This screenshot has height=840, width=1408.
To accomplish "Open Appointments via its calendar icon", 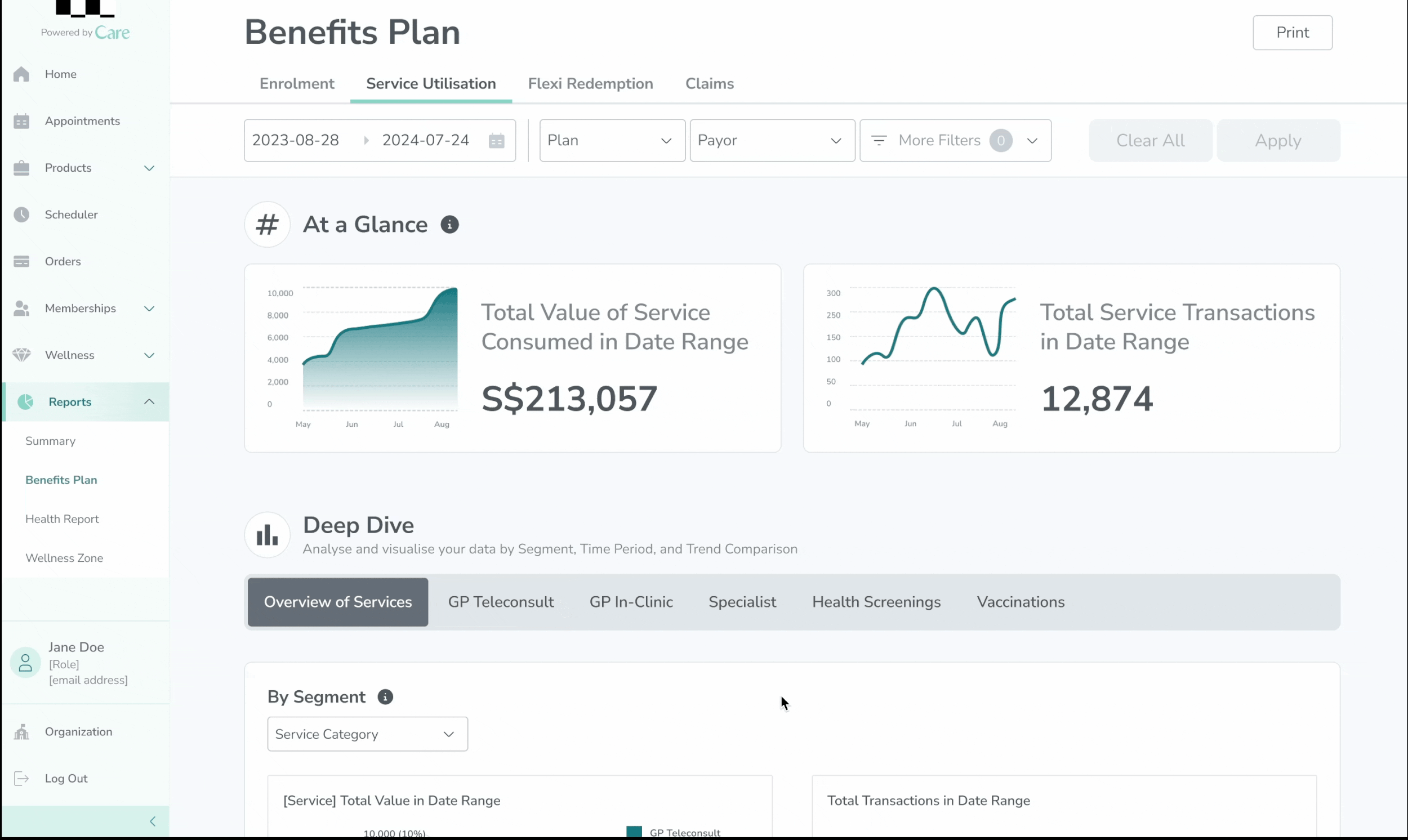I will 21,121.
